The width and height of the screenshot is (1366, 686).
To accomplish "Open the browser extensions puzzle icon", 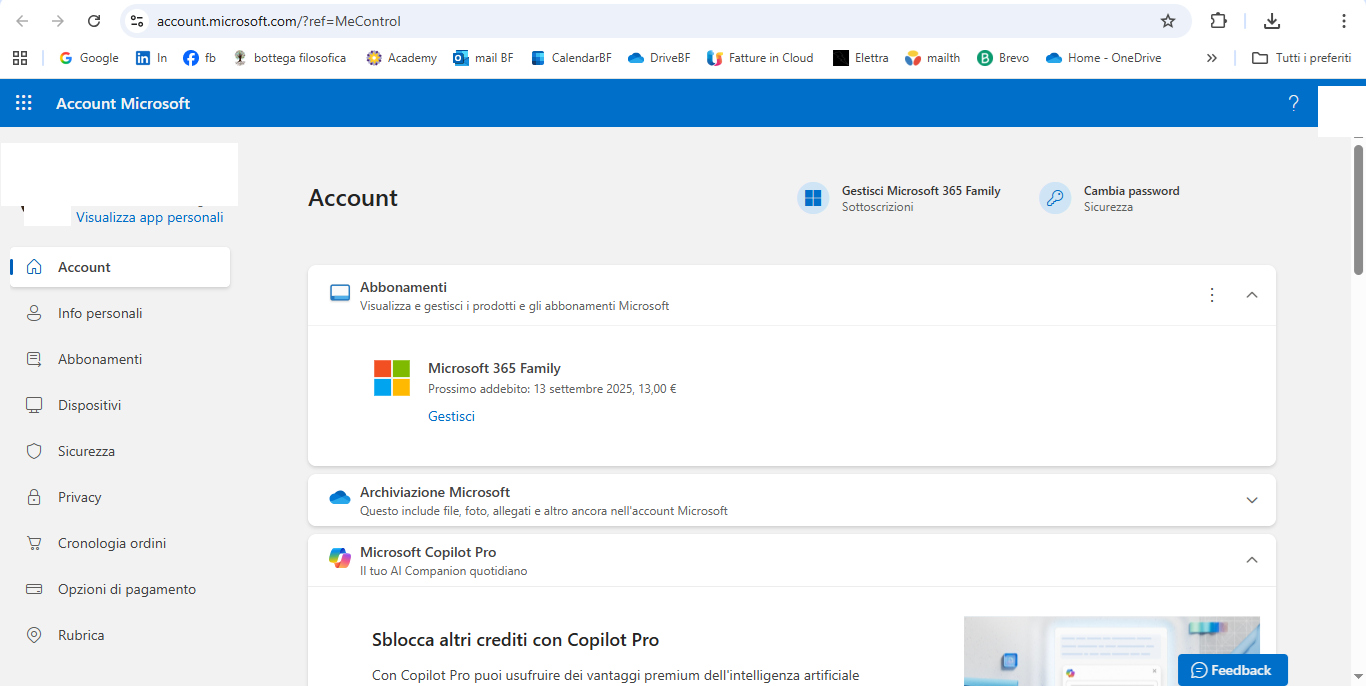I will [1218, 21].
